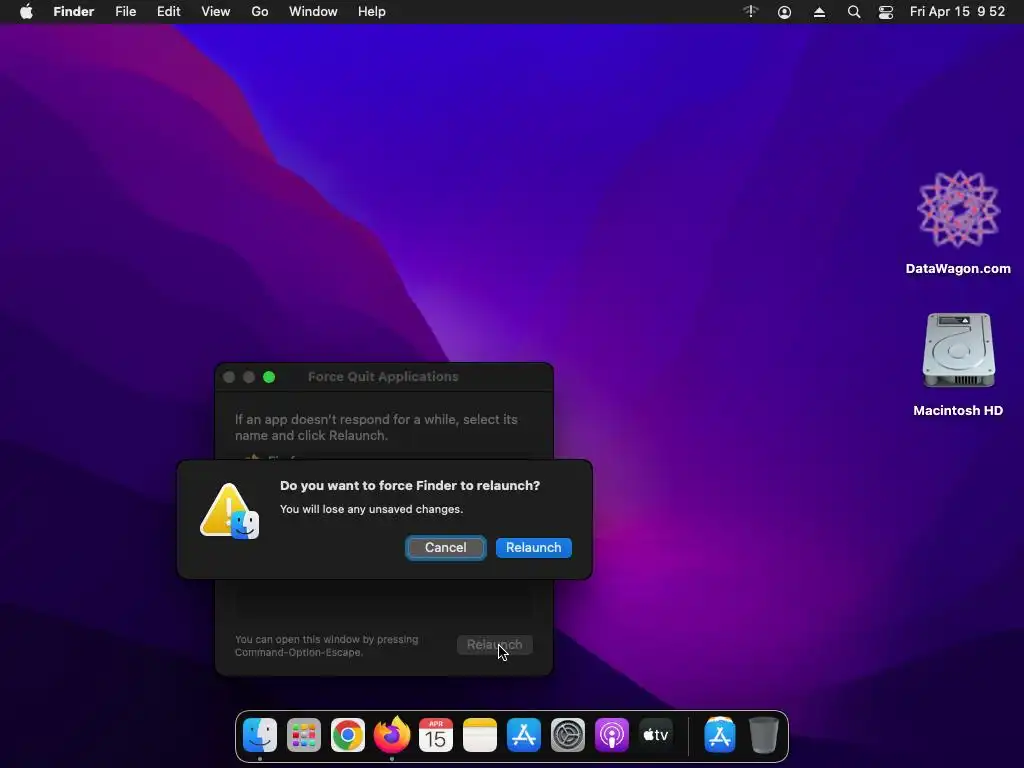Open the Finder menu in menu bar
The width and height of the screenshot is (1024, 768).
tap(74, 12)
